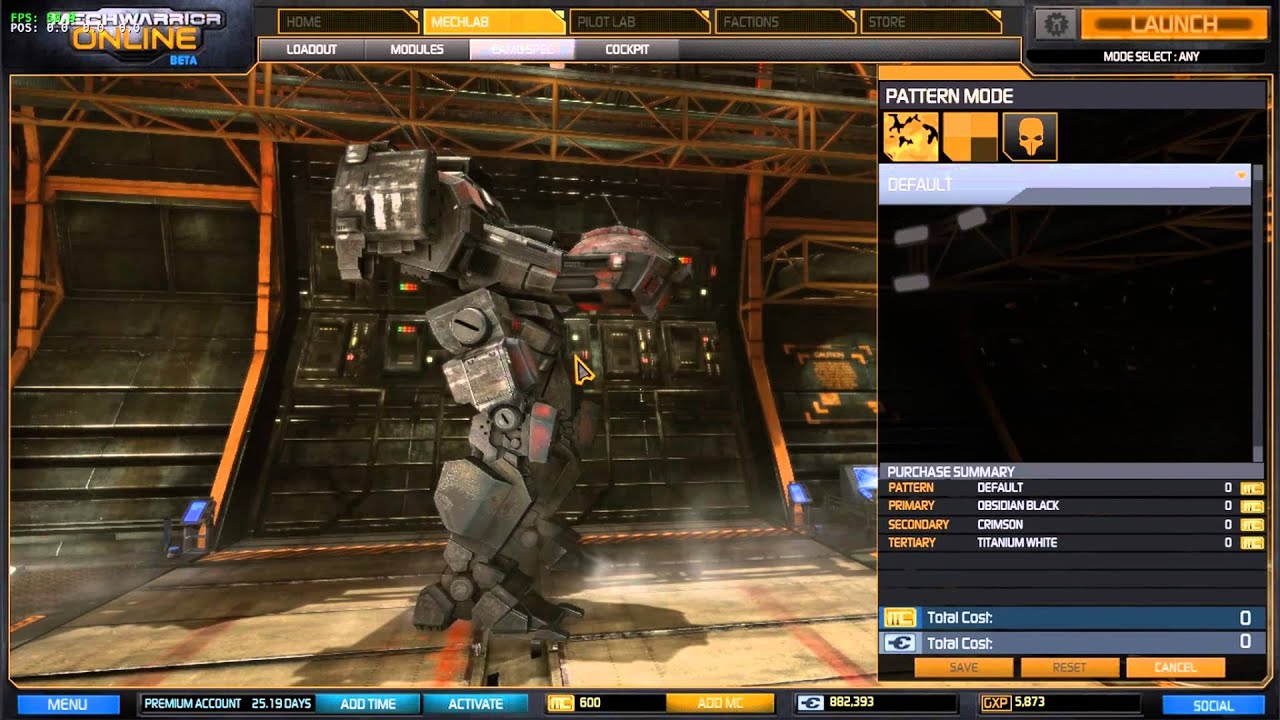This screenshot has width=1280, height=720.
Task: Select the camo pattern mode icon
Action: [911, 137]
